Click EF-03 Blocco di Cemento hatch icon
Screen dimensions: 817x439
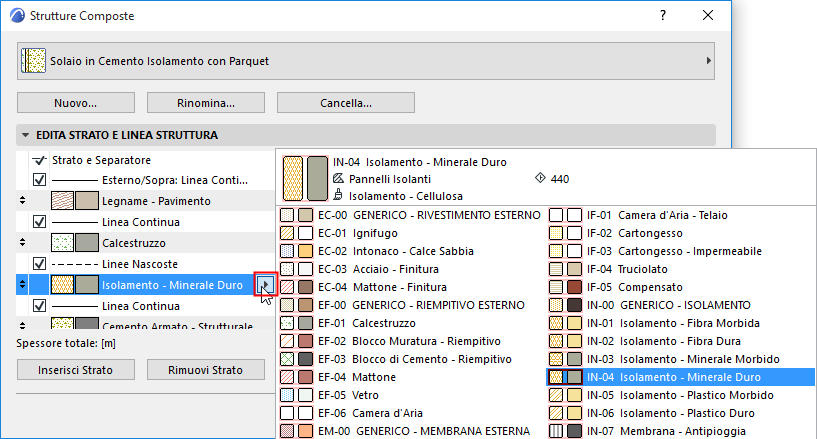tap(287, 359)
